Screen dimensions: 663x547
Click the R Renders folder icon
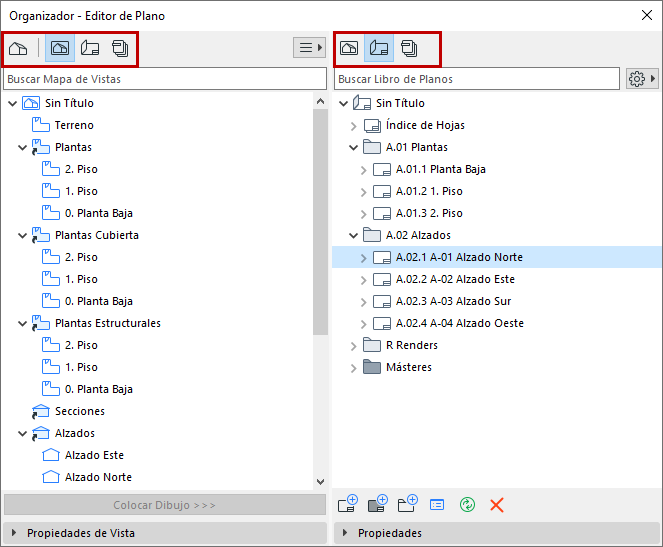coord(372,345)
